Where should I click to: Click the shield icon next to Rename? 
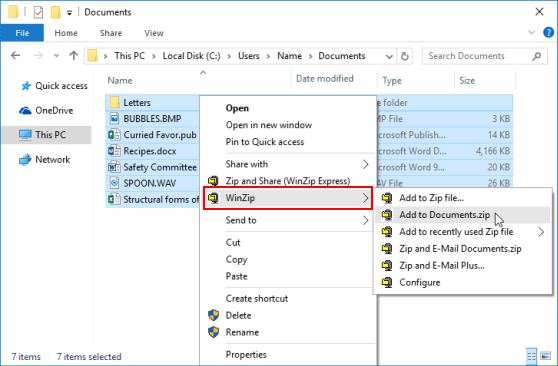point(214,332)
